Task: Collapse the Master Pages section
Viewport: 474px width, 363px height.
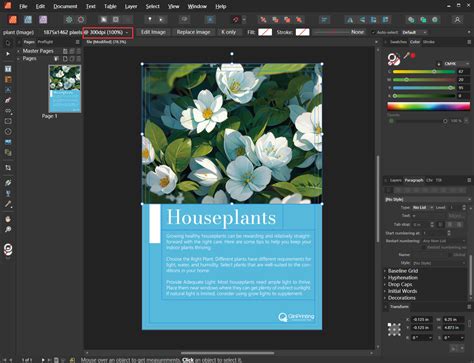Action: 19,51
